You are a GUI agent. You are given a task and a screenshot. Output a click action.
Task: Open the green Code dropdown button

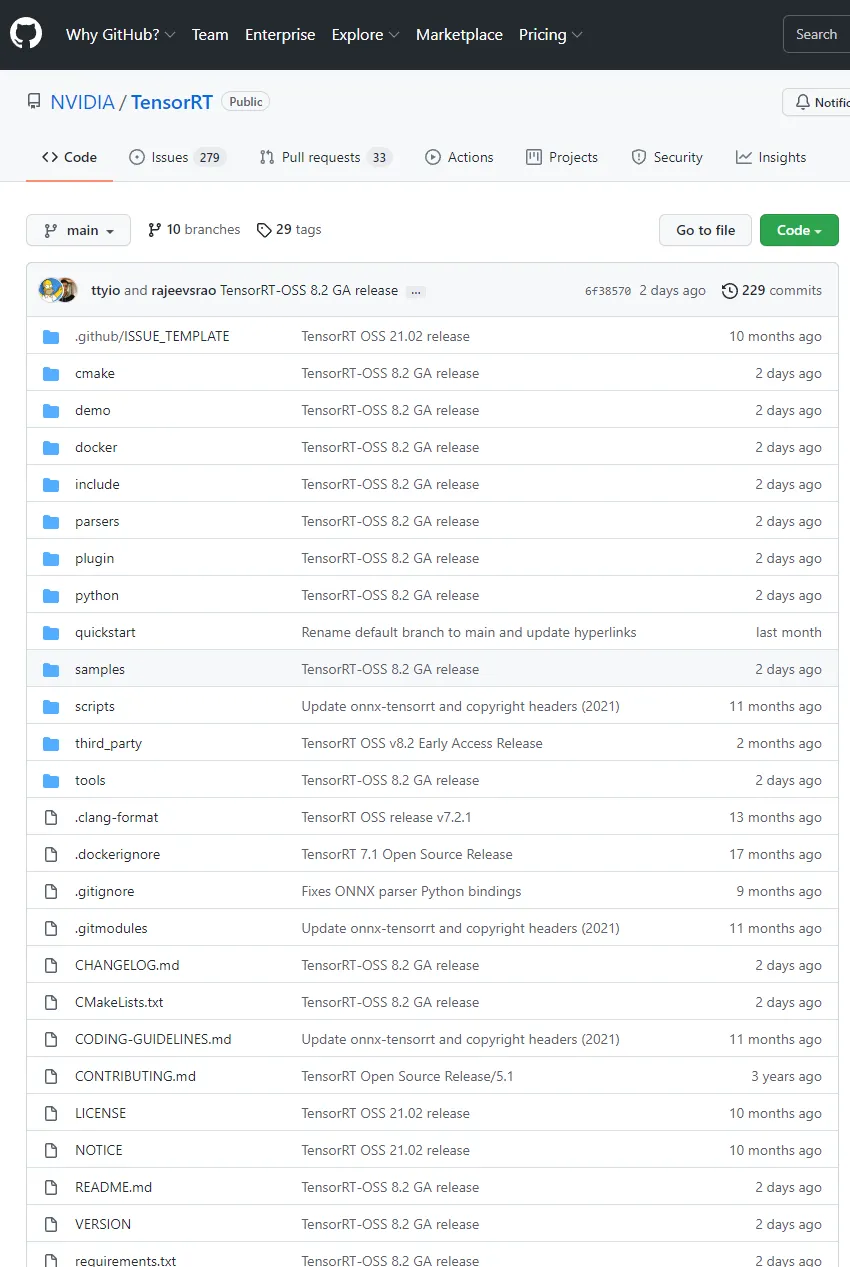pyautogui.click(x=799, y=230)
